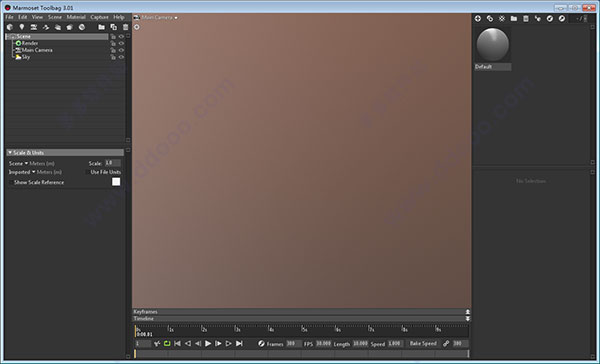Collapse the Scene tree root node
600x364 pixels.
pyautogui.click(x=8, y=37)
